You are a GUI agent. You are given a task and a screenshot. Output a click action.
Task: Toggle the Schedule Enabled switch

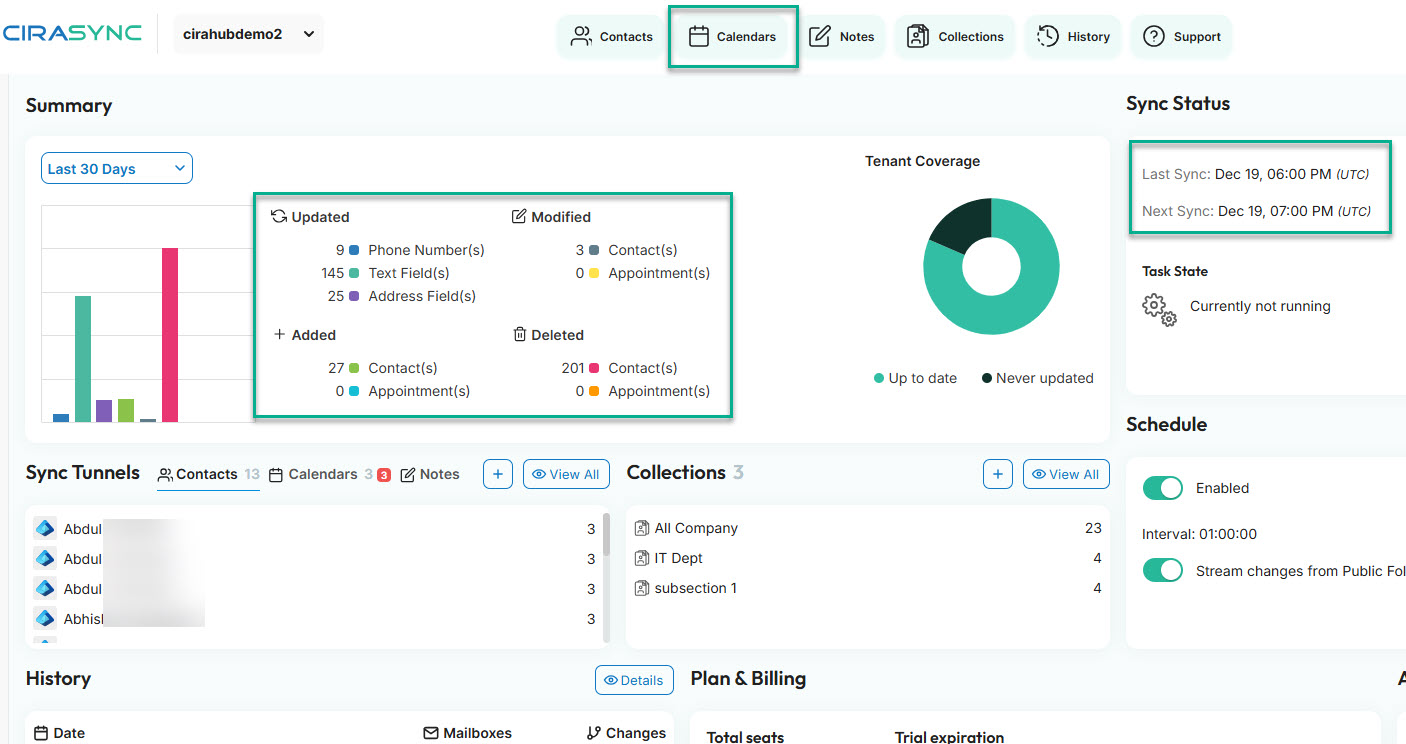1163,488
